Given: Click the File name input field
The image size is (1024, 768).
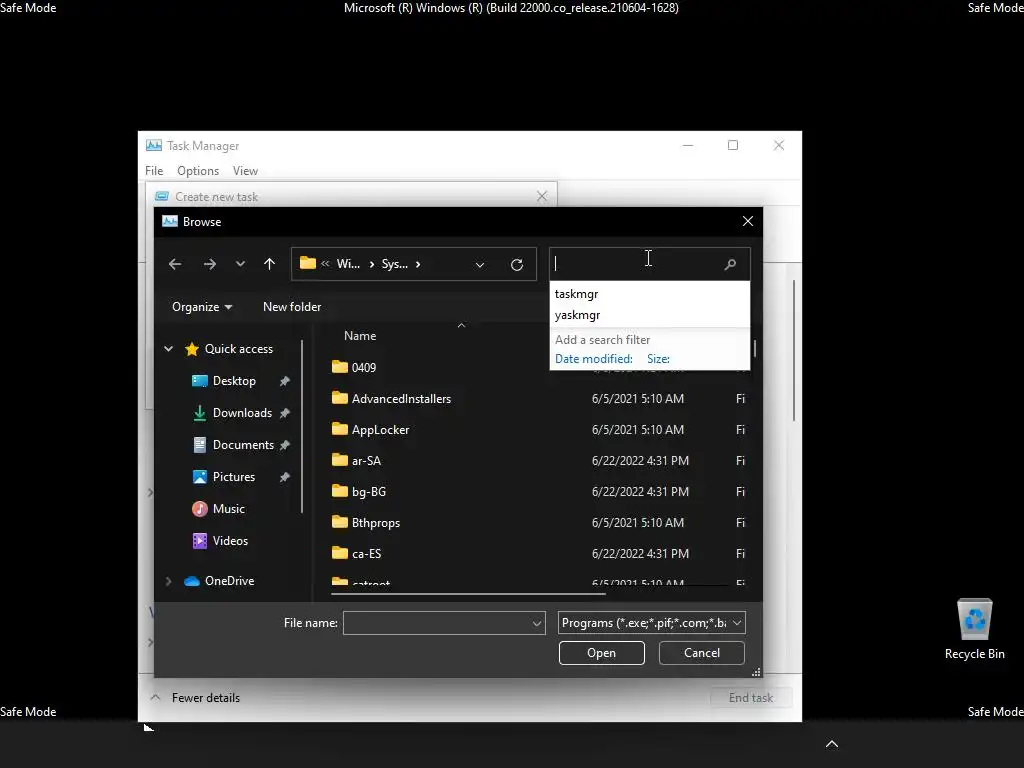Looking at the screenshot, I should 436,623.
